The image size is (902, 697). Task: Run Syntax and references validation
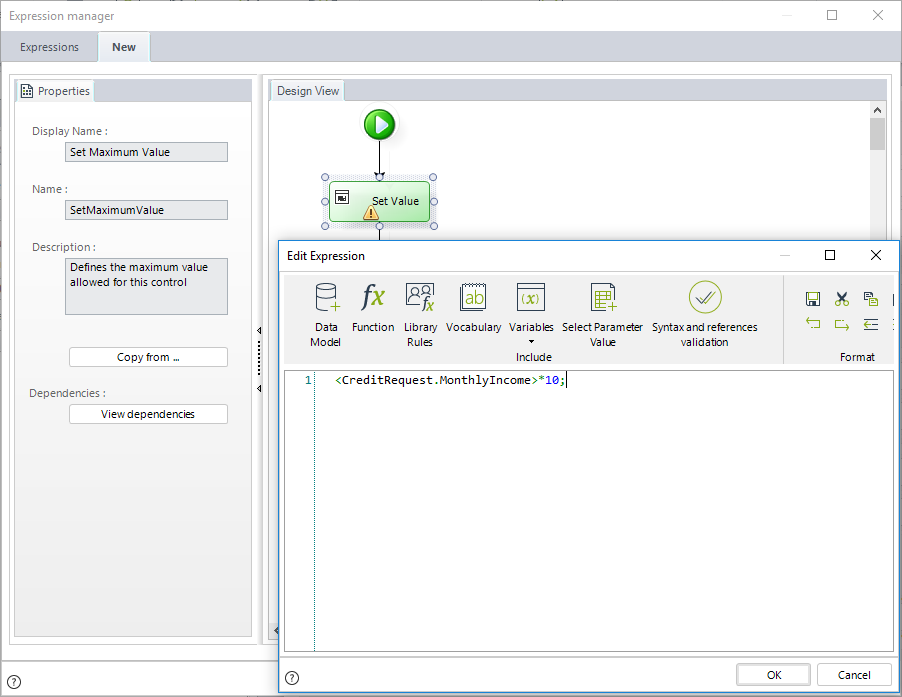pyautogui.click(x=705, y=315)
